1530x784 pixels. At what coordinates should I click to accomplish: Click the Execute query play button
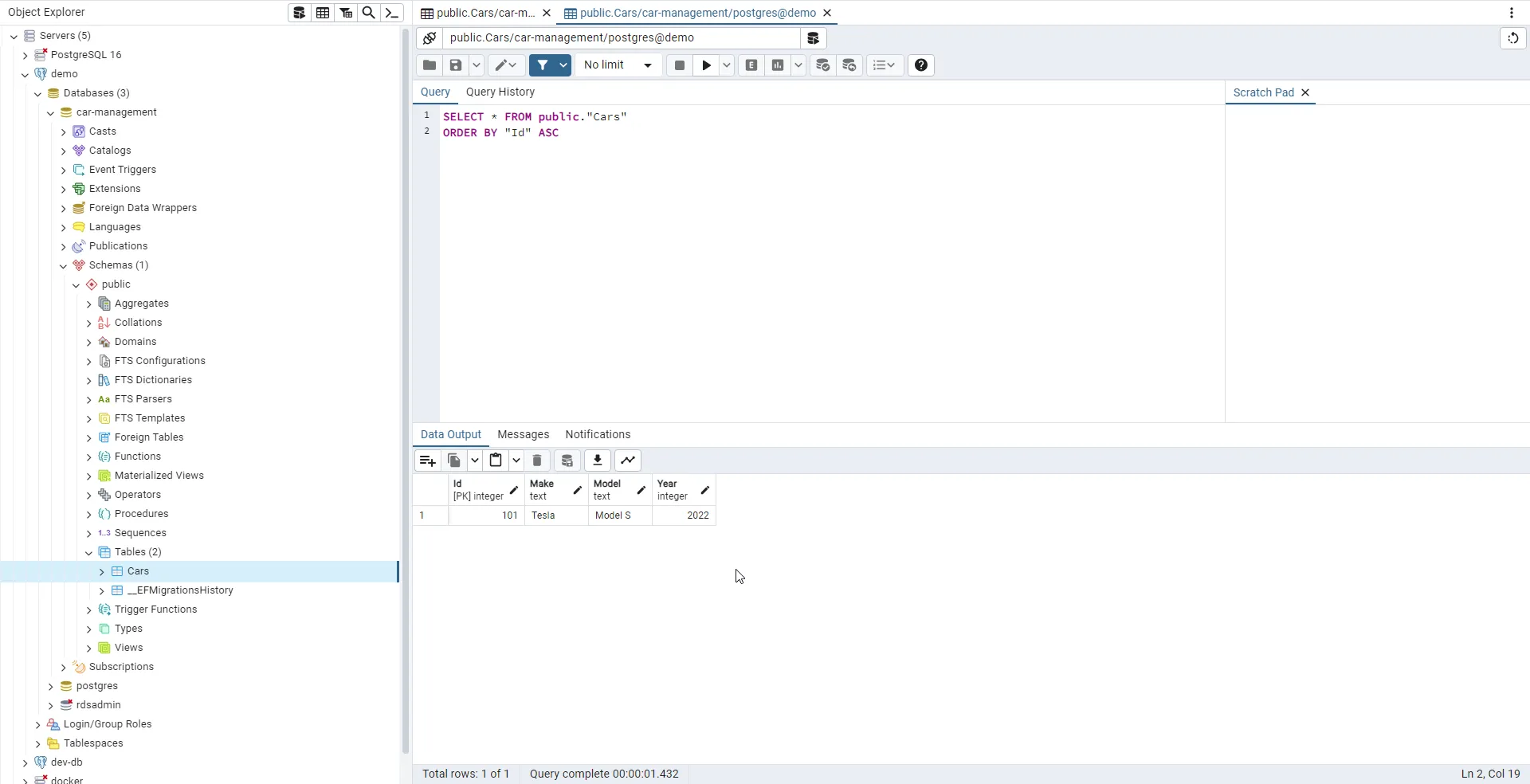point(706,65)
